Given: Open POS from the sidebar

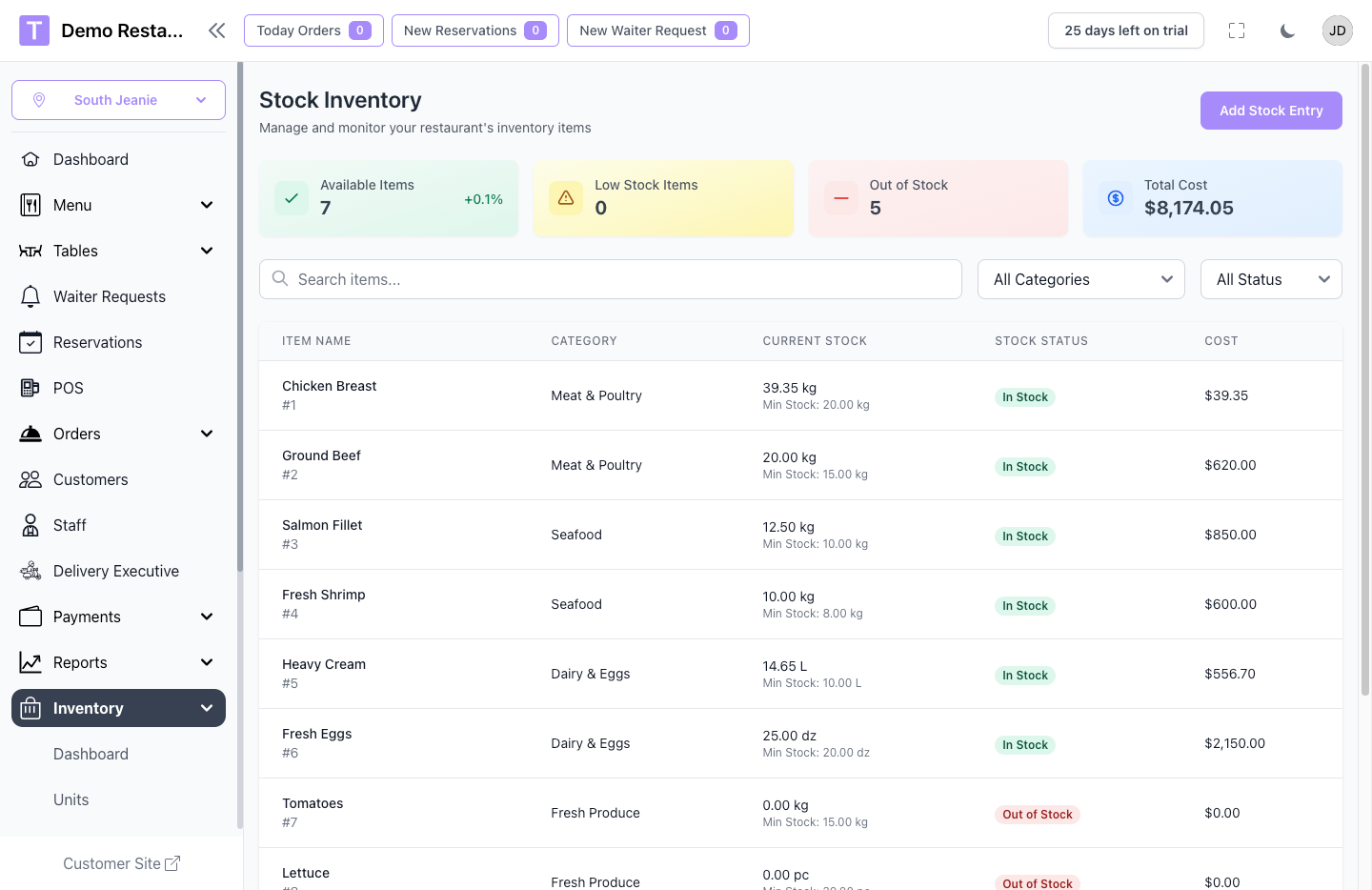Looking at the screenshot, I should pos(118,388).
